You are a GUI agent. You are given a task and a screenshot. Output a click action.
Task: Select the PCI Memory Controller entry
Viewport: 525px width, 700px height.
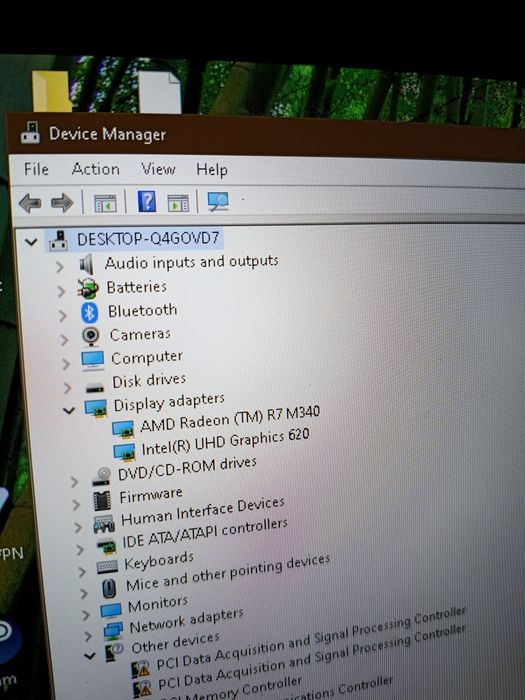pos(231,689)
